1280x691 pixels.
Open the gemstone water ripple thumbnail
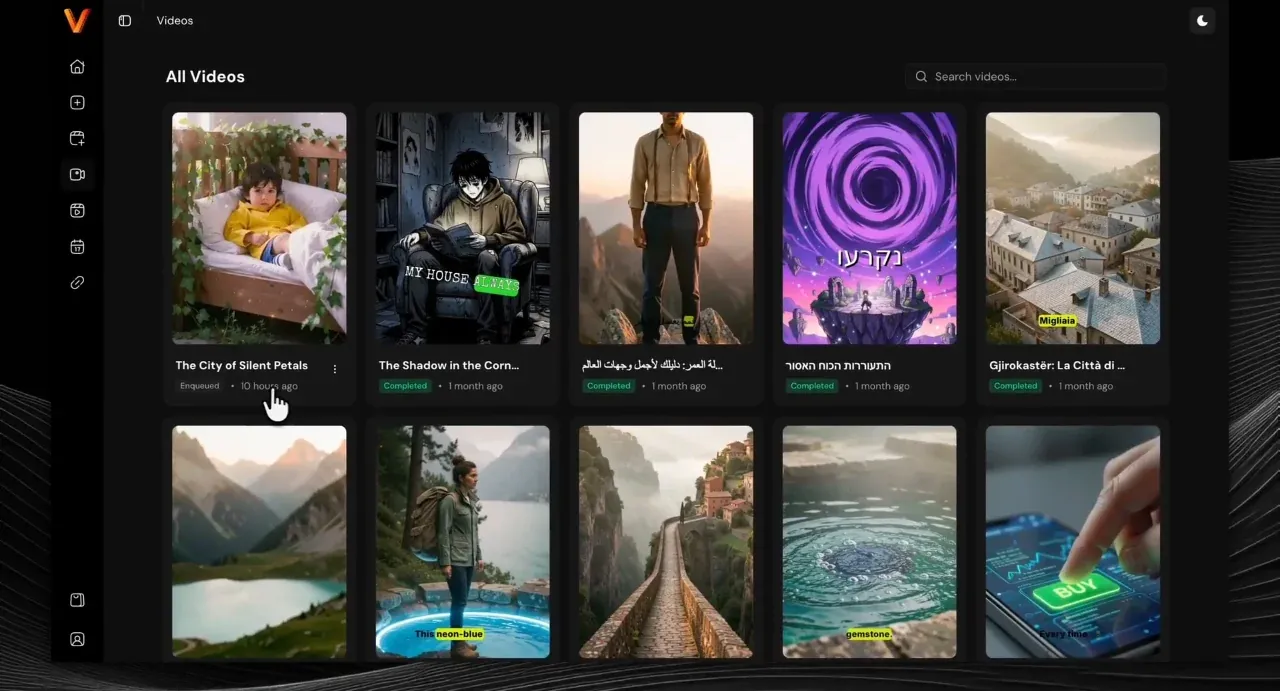(870, 542)
